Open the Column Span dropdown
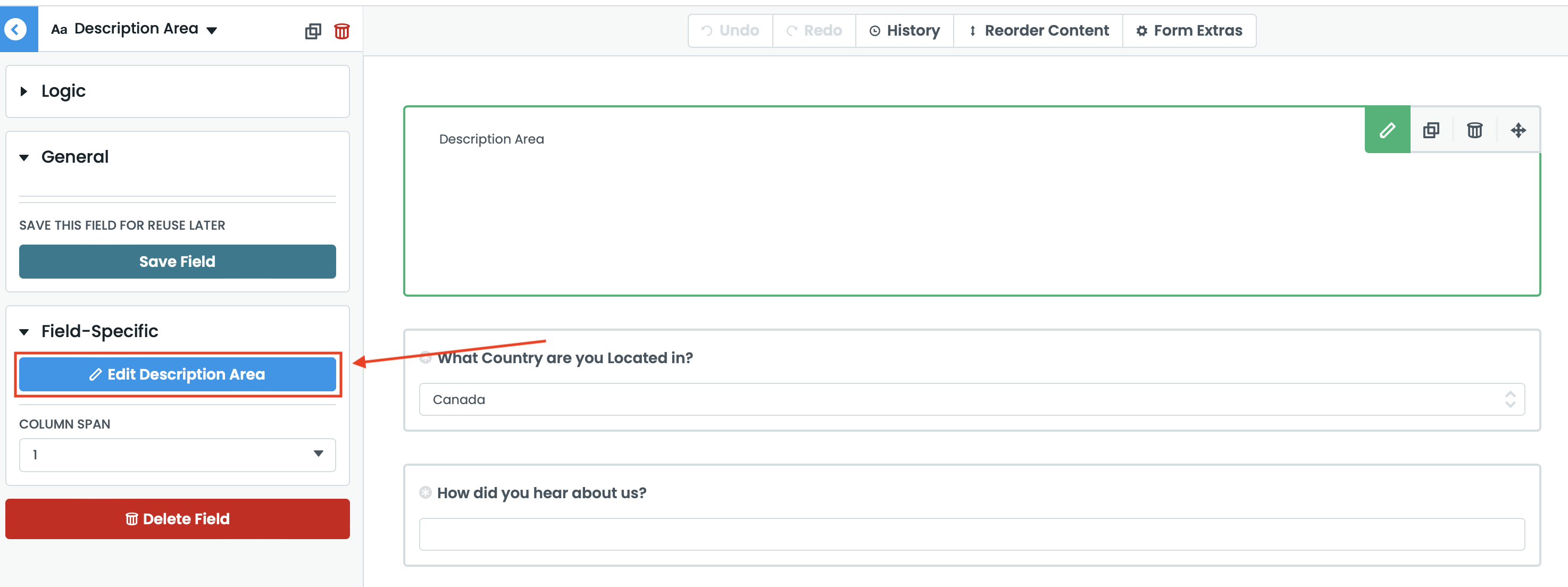 [177, 455]
